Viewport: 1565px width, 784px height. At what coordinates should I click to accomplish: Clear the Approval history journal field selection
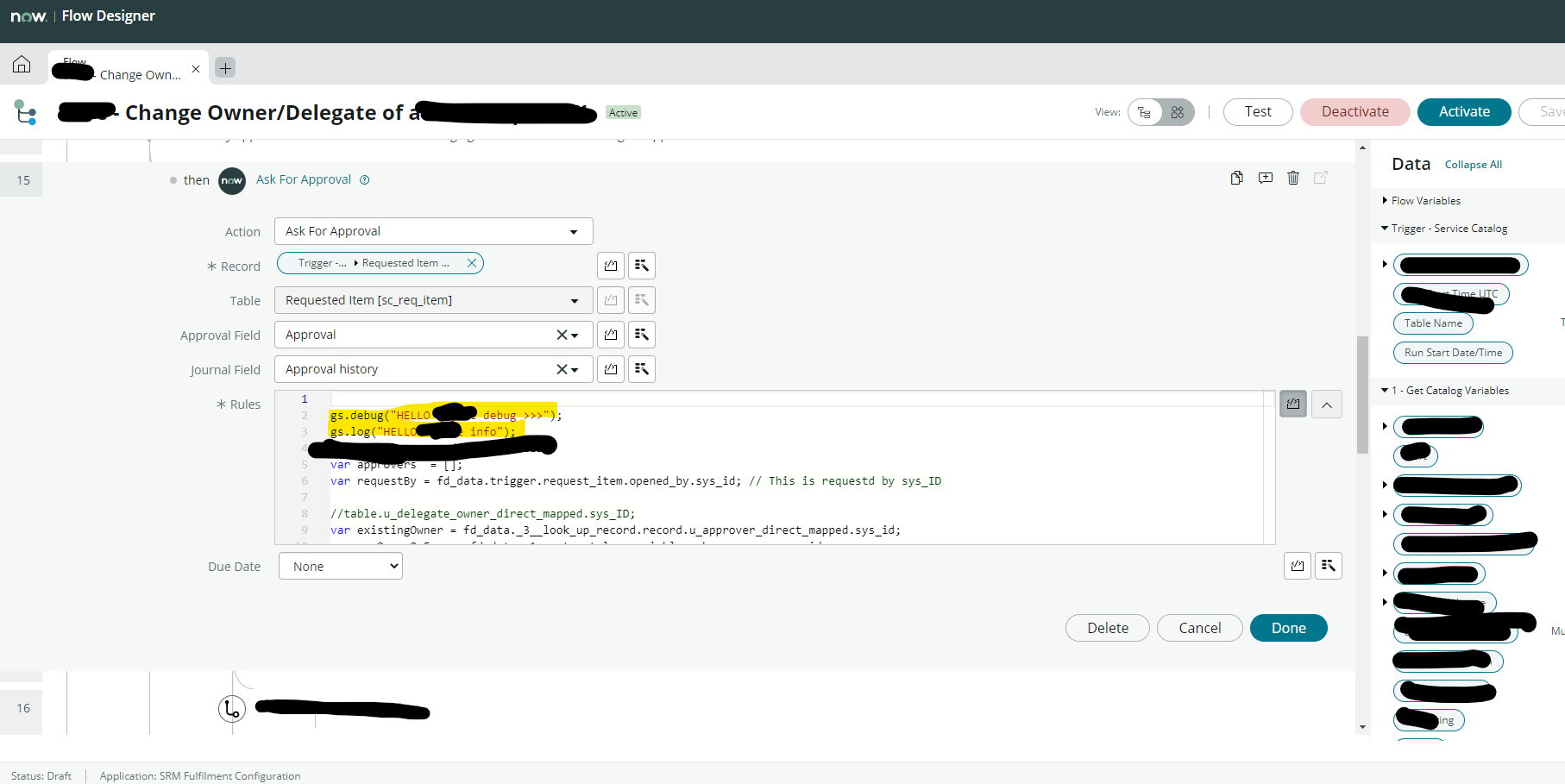560,368
